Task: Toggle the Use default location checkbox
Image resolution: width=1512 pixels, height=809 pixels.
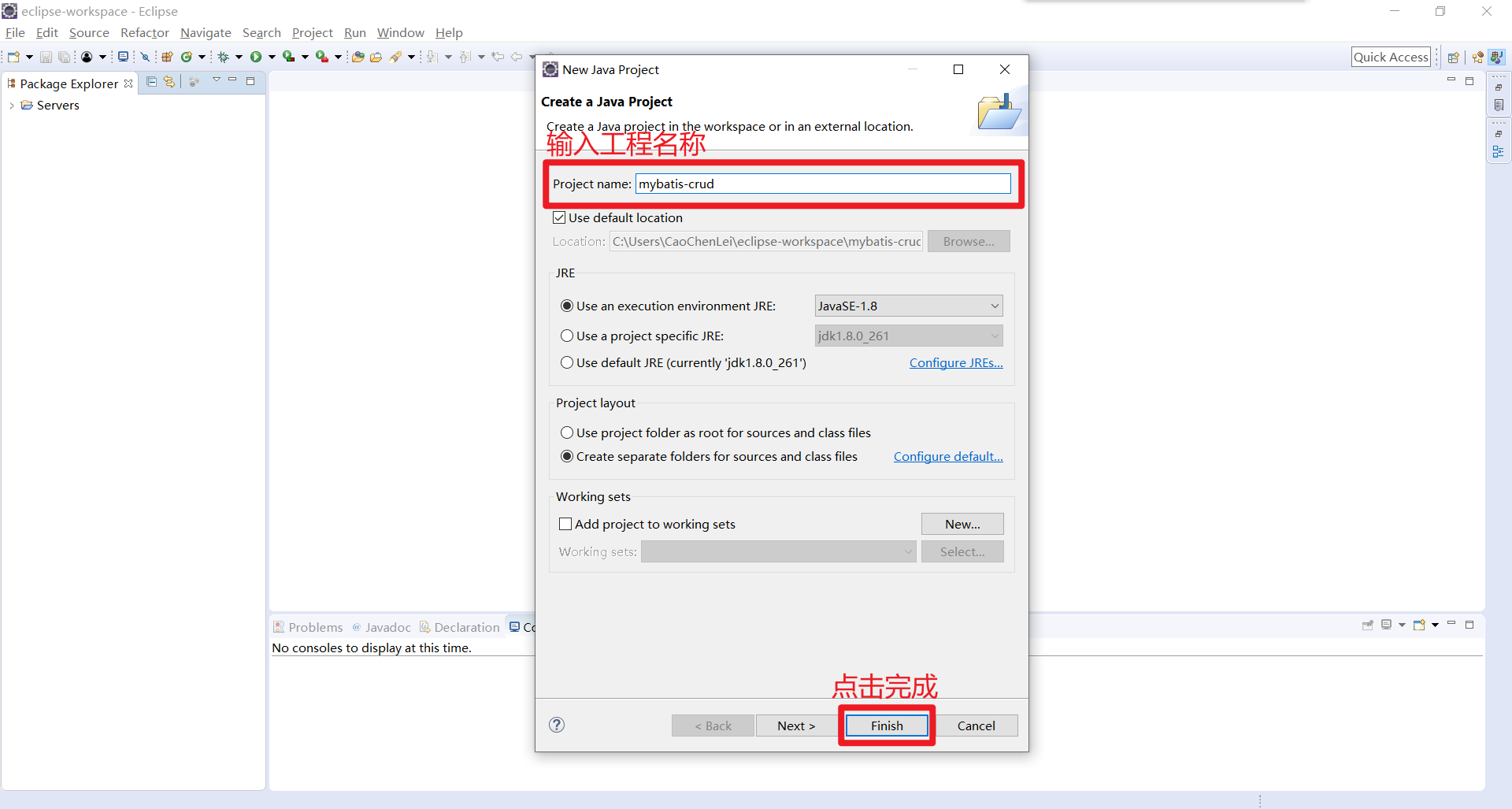Action: [559, 217]
